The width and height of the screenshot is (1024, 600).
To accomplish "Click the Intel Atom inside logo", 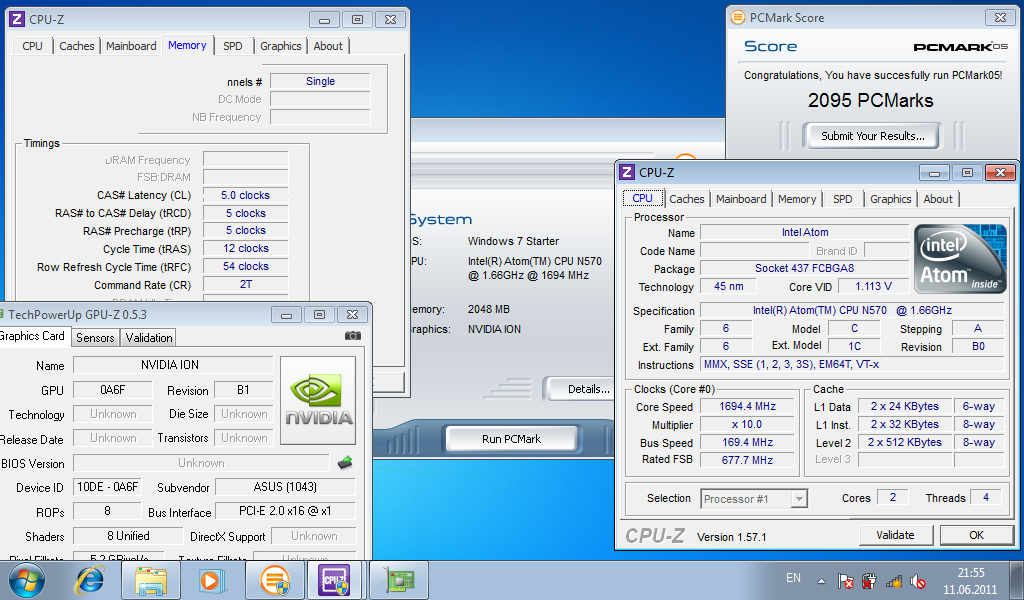I will coord(960,259).
